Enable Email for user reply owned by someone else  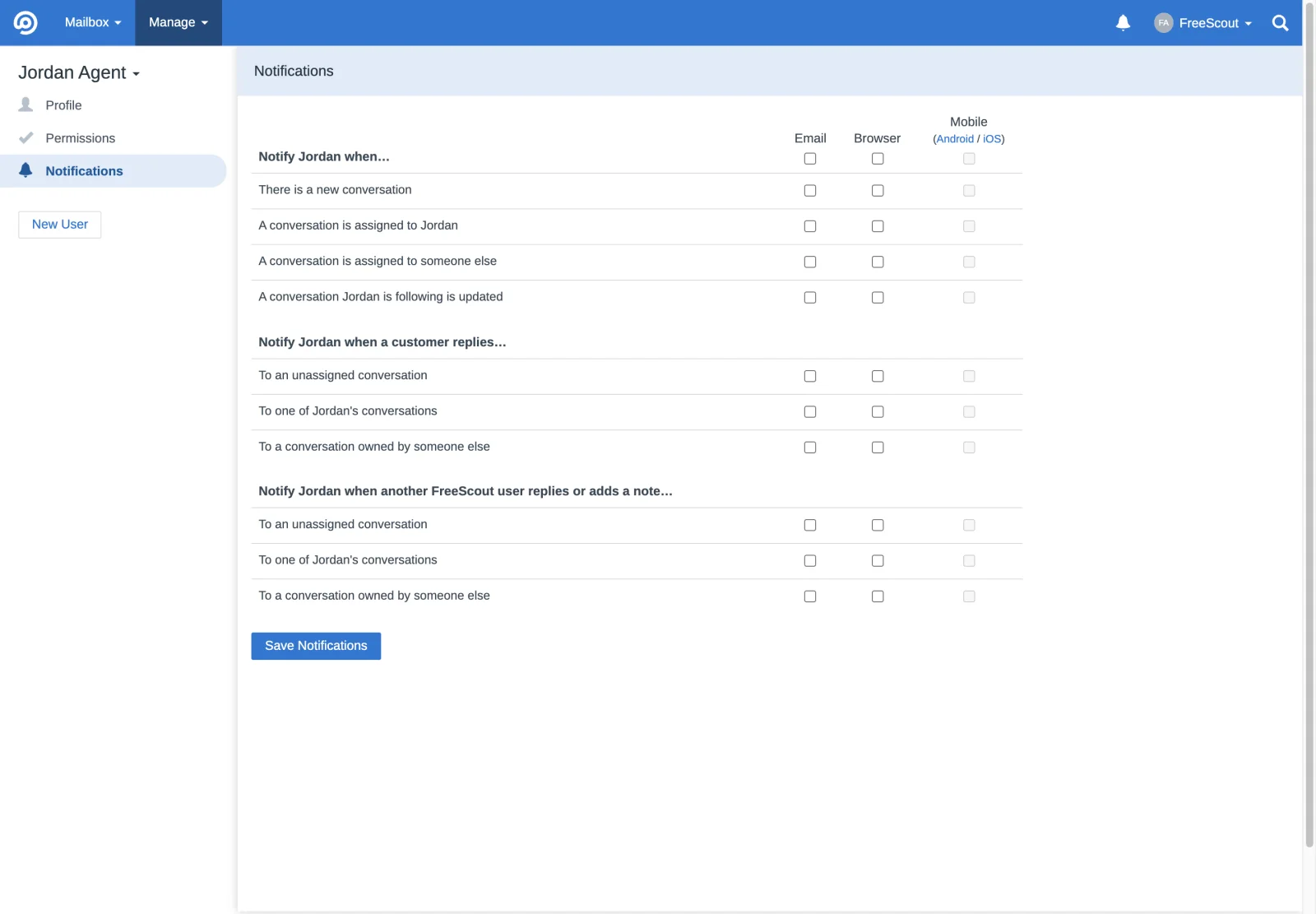tap(810, 596)
